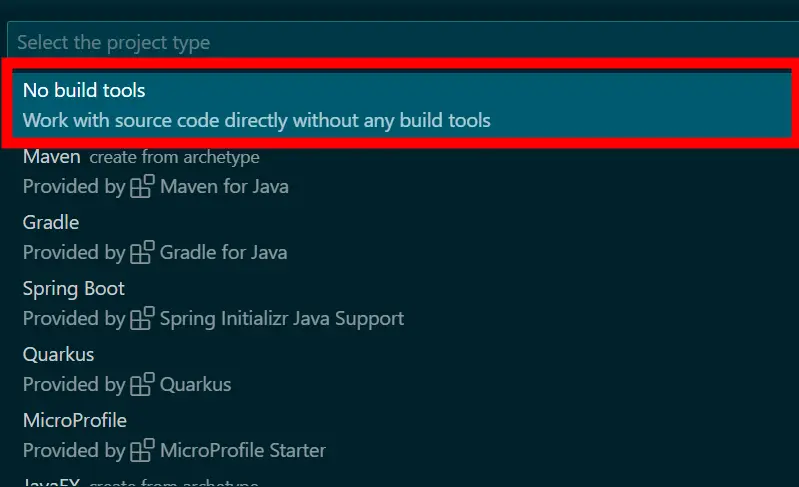Choose the Quarkus project type
Viewport: 799px width, 487px height.
click(x=58, y=354)
